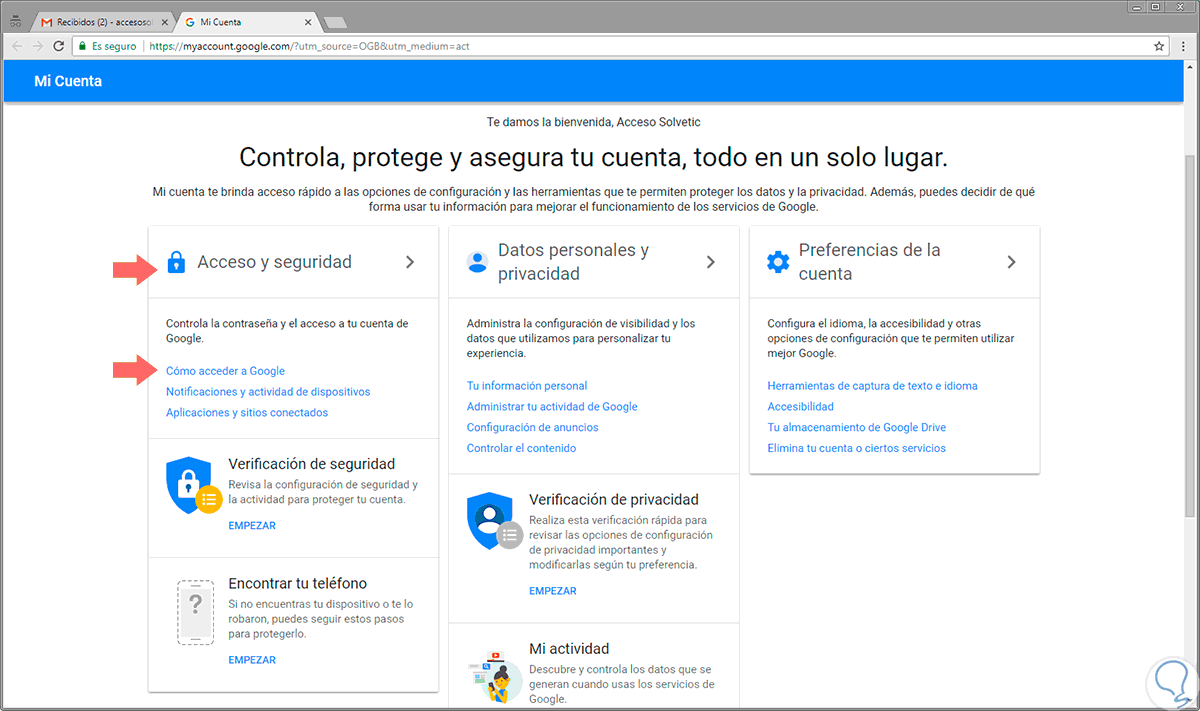
Task: Open Tu información personal link
Action: tap(527, 386)
